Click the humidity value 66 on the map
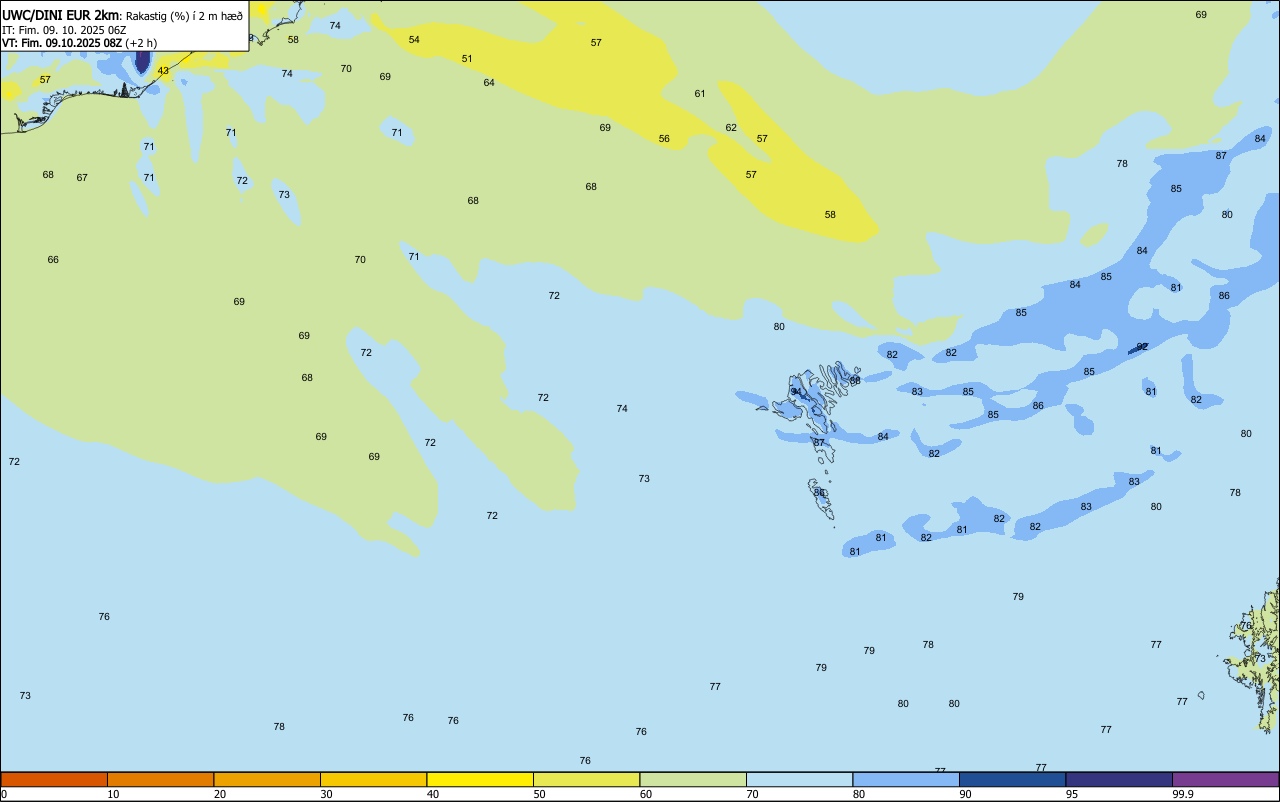 [x=53, y=260]
